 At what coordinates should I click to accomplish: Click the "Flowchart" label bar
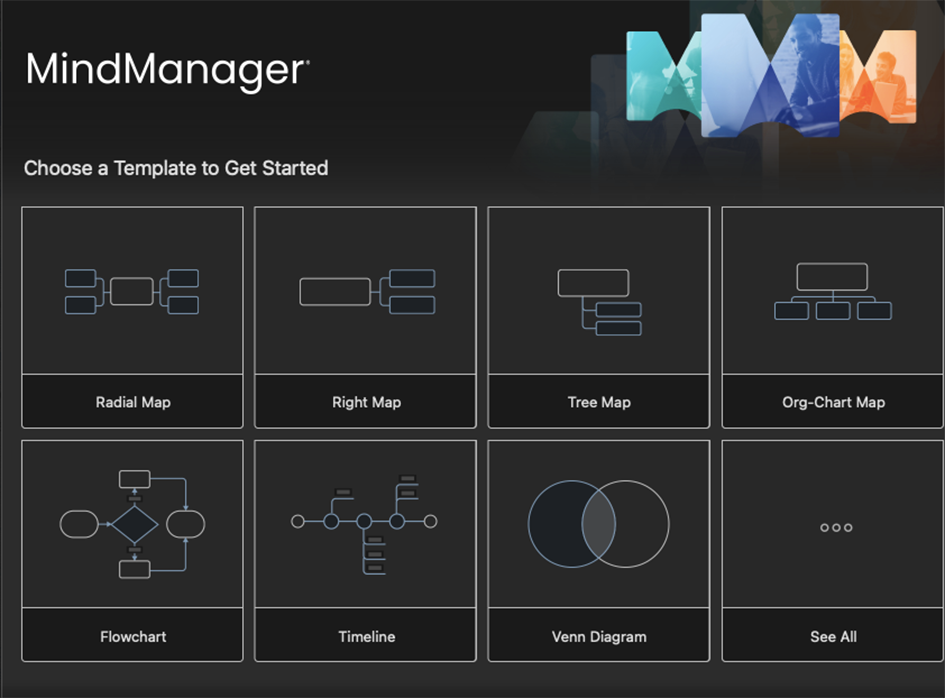pyautogui.click(x=133, y=635)
